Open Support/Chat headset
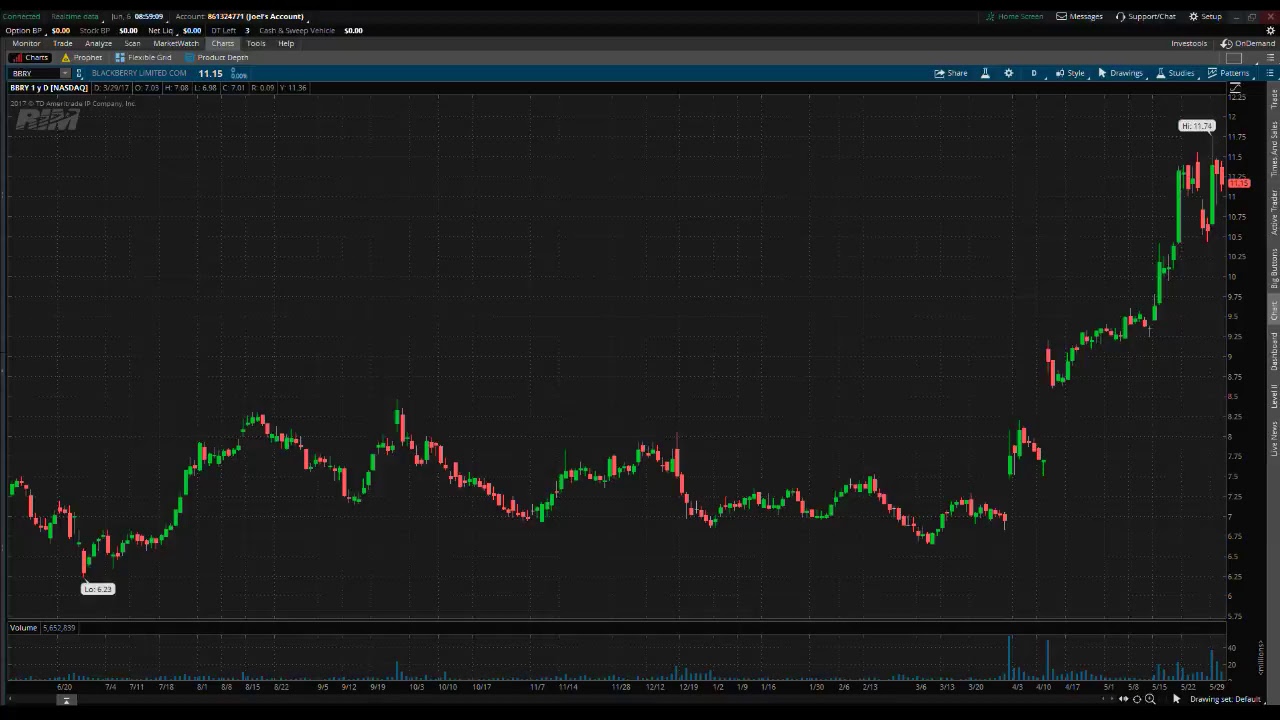The height and width of the screenshot is (720, 1280). click(x=1146, y=16)
